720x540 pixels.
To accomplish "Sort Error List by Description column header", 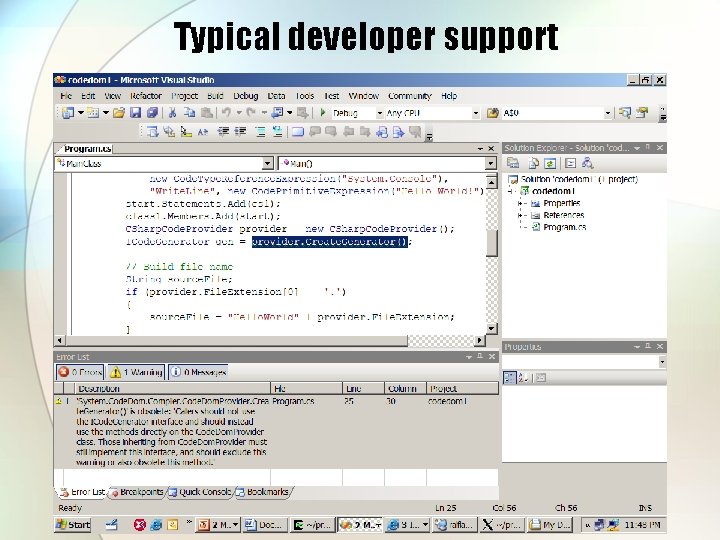I will (x=172, y=388).
